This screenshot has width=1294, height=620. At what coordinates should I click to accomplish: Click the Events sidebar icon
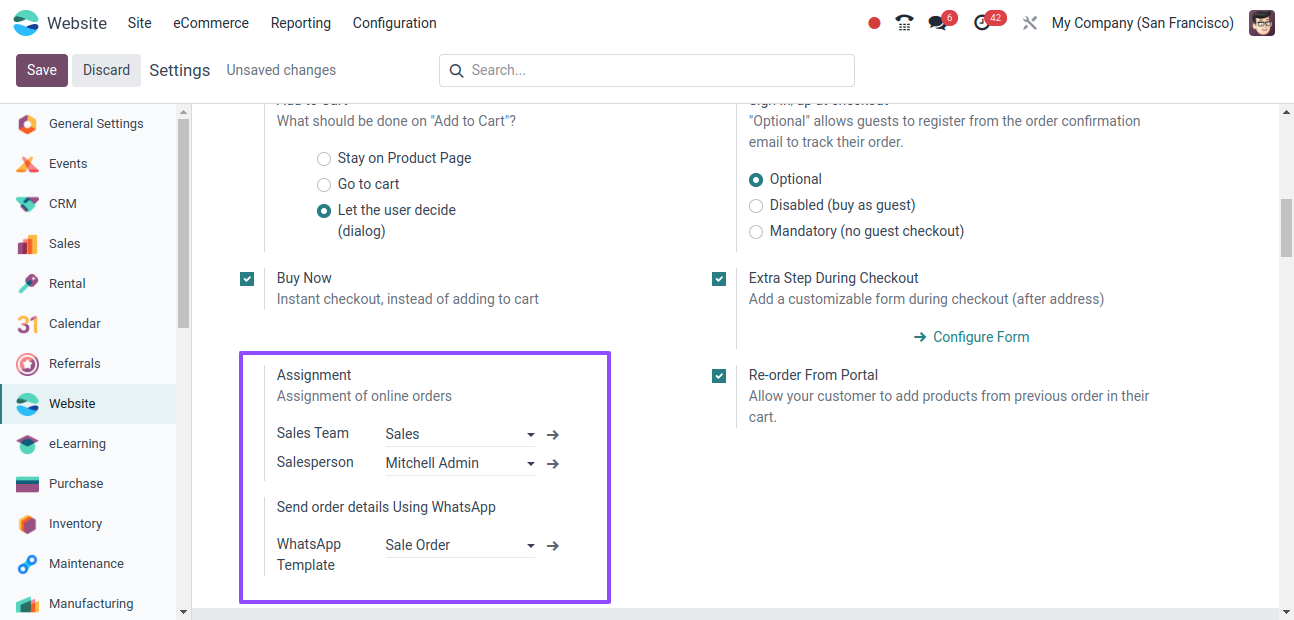(x=28, y=164)
